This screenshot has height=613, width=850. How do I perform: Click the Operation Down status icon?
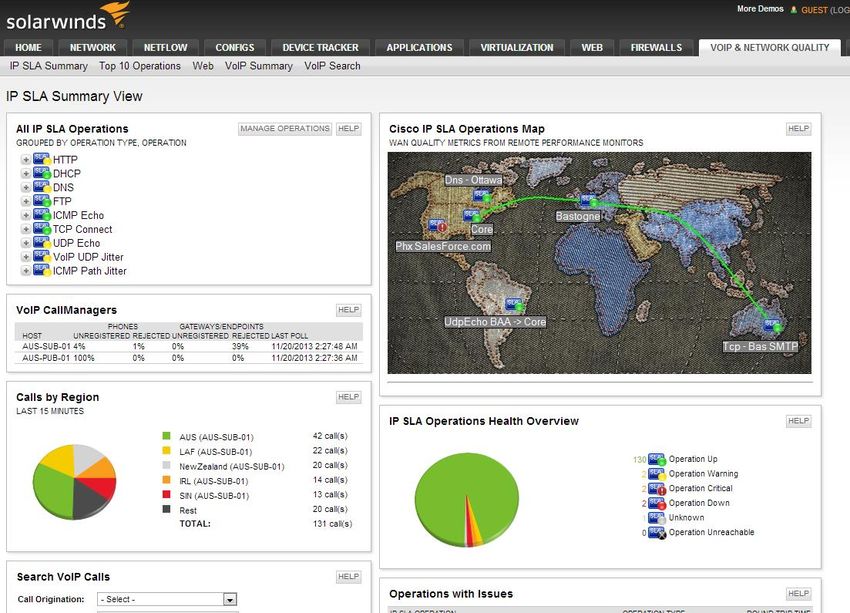point(657,503)
